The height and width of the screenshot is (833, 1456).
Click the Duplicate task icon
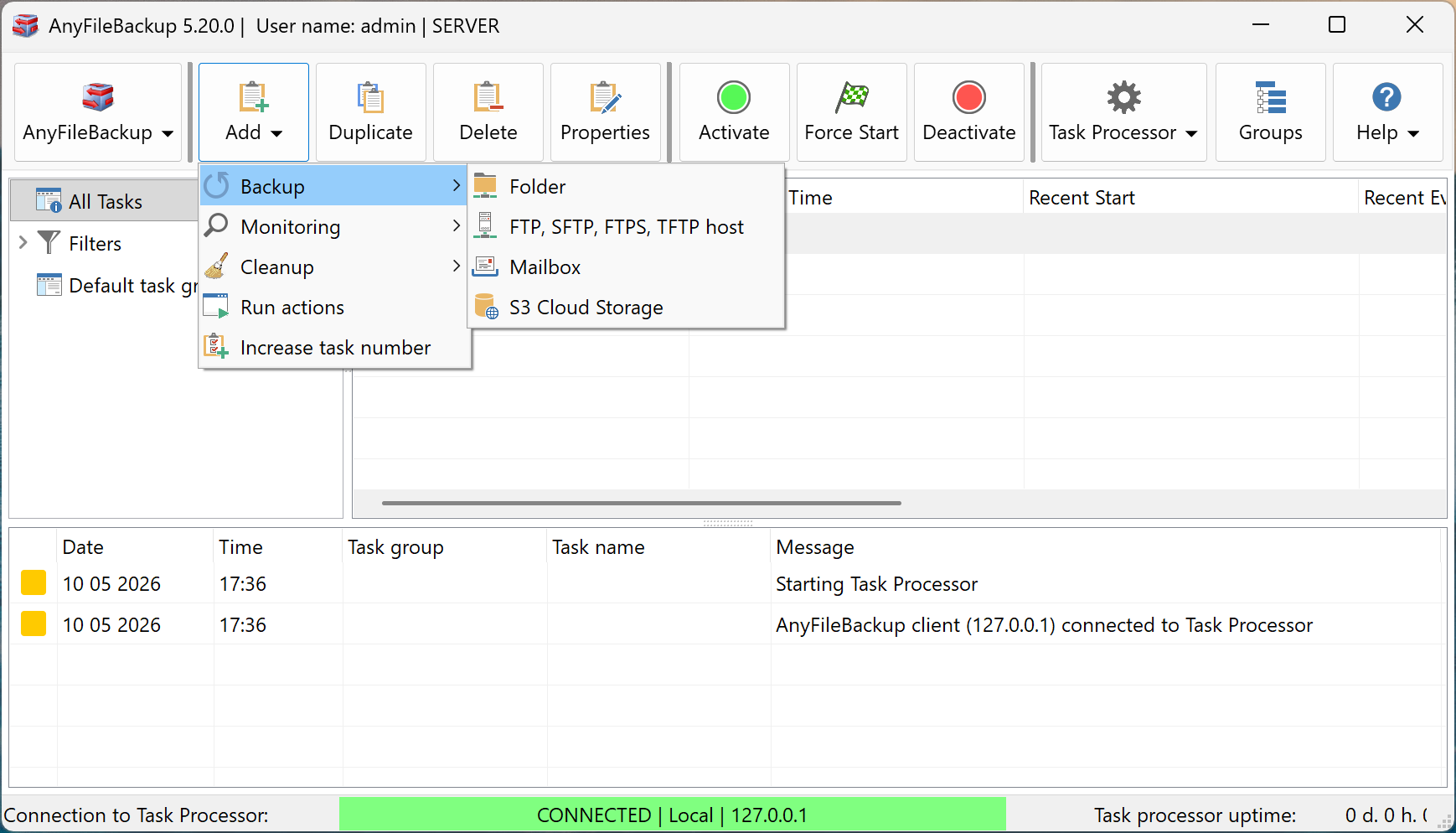pos(370,98)
